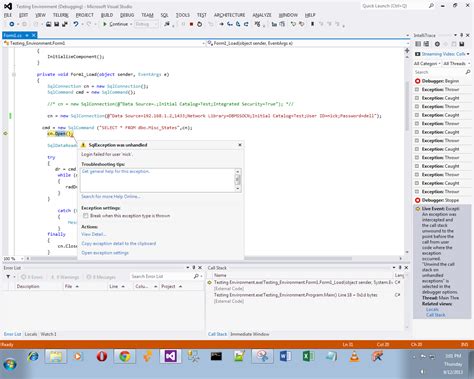474x379 pixels.
Task: Click the Error List filter funnel icon
Action: 8,277
